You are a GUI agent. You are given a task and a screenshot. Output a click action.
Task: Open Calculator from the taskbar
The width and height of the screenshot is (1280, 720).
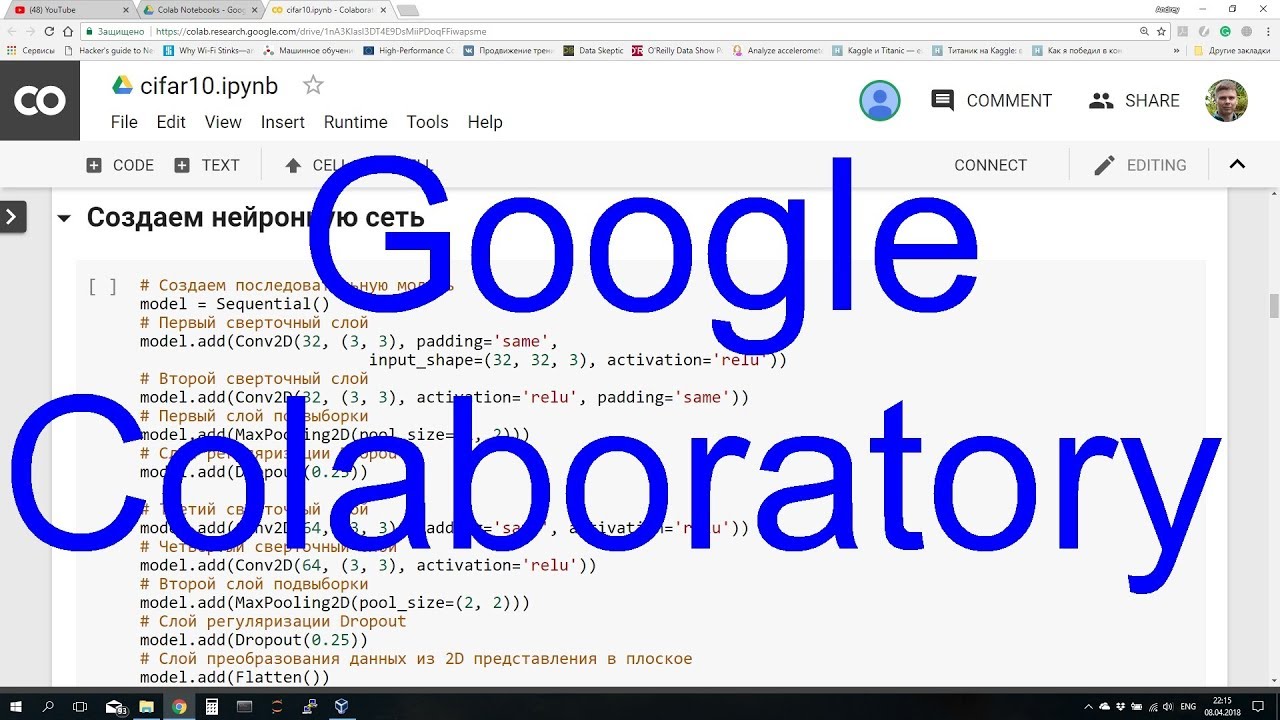click(211, 706)
